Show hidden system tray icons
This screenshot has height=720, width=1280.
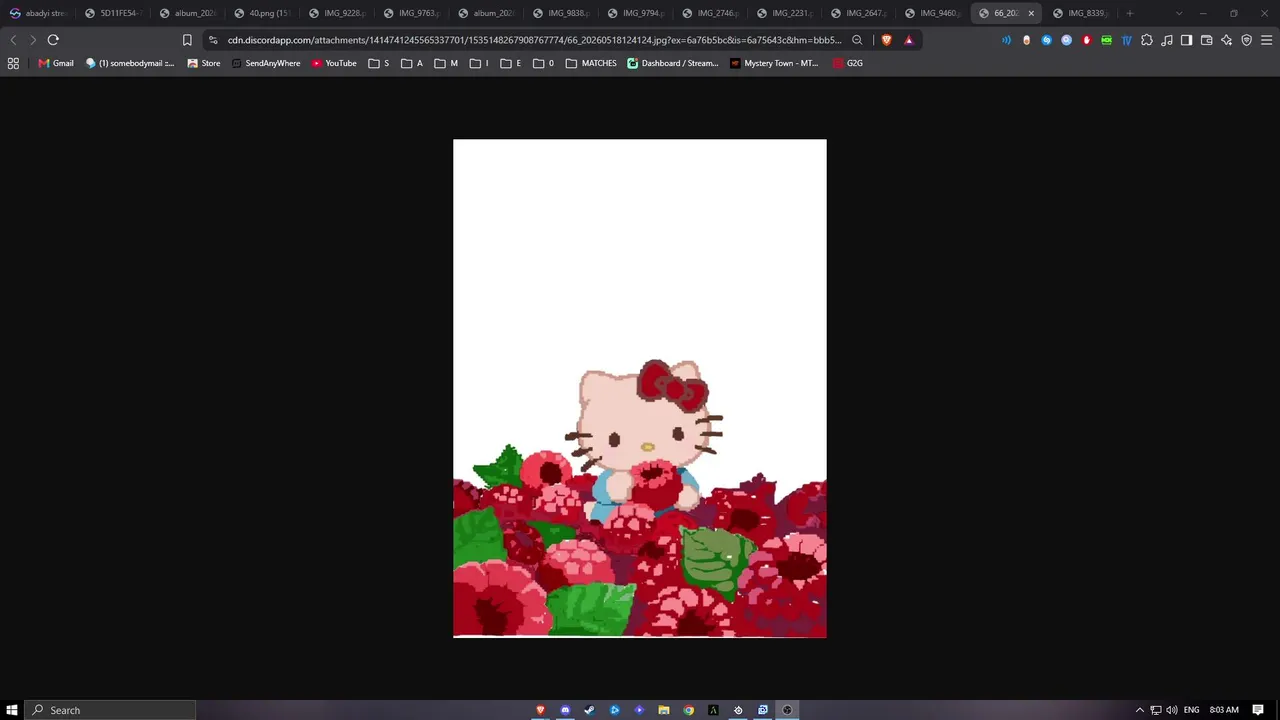1139,710
